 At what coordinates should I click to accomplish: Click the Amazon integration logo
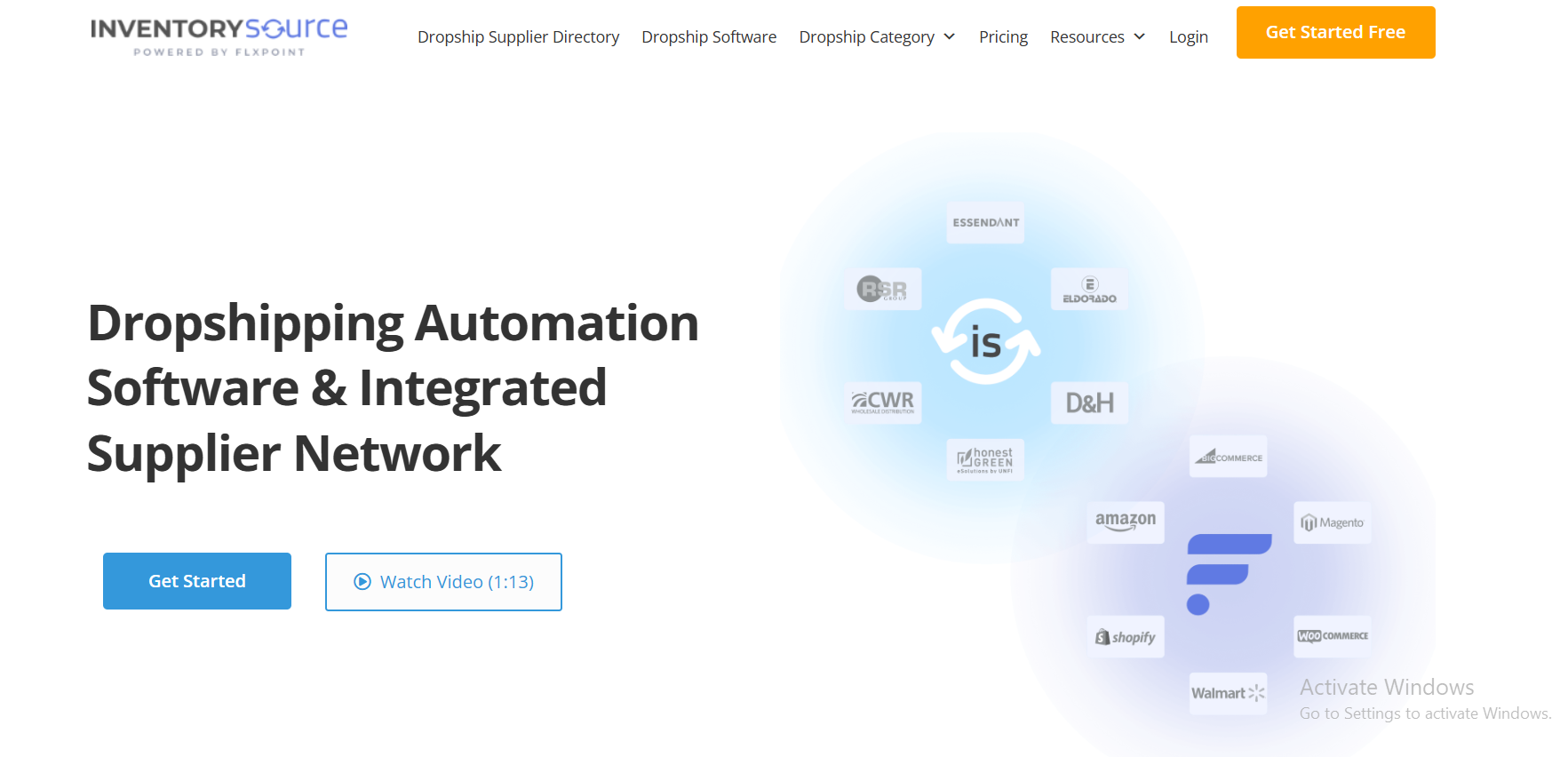[x=1125, y=522]
